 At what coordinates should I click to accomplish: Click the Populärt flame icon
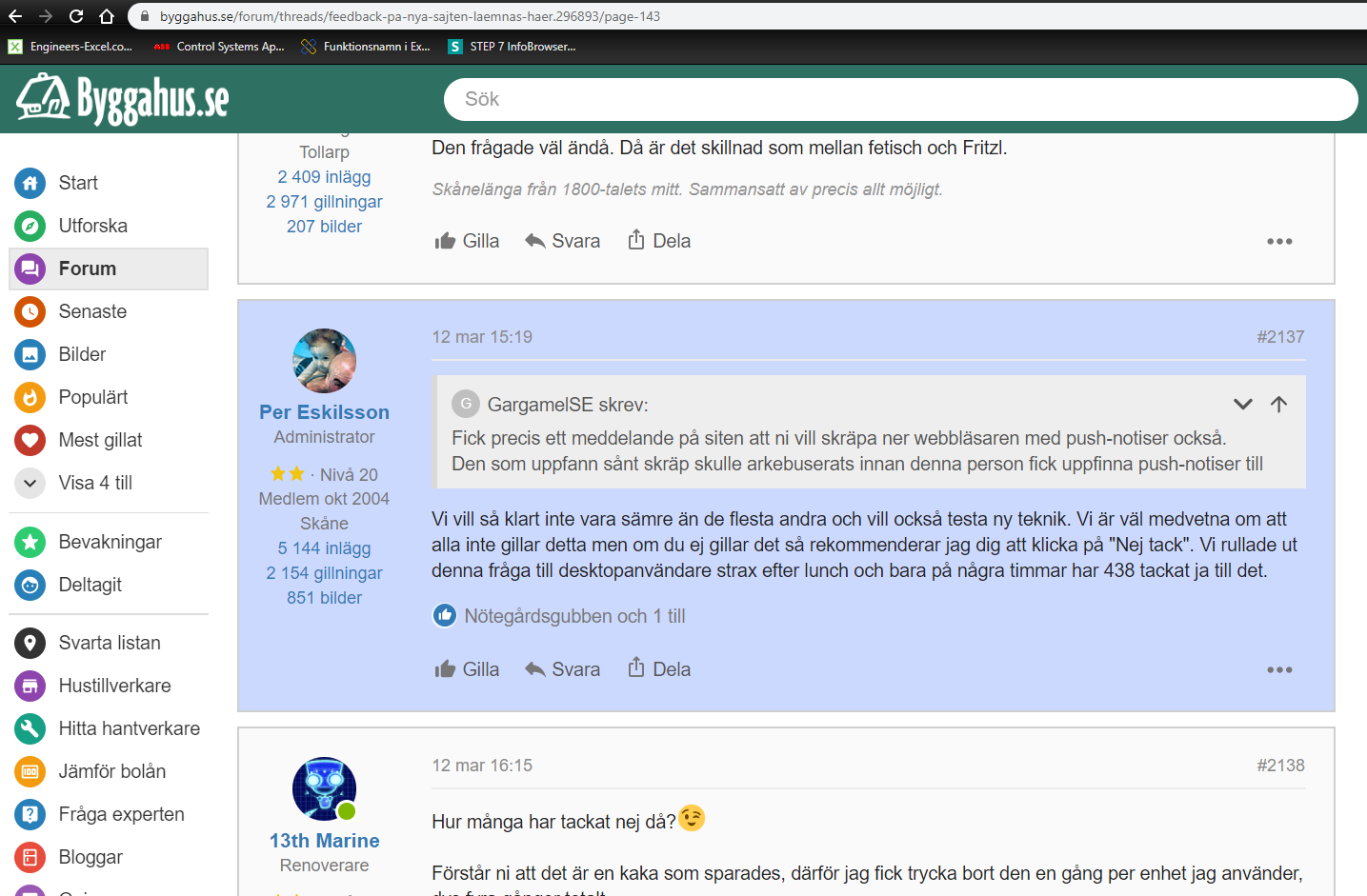click(30, 397)
